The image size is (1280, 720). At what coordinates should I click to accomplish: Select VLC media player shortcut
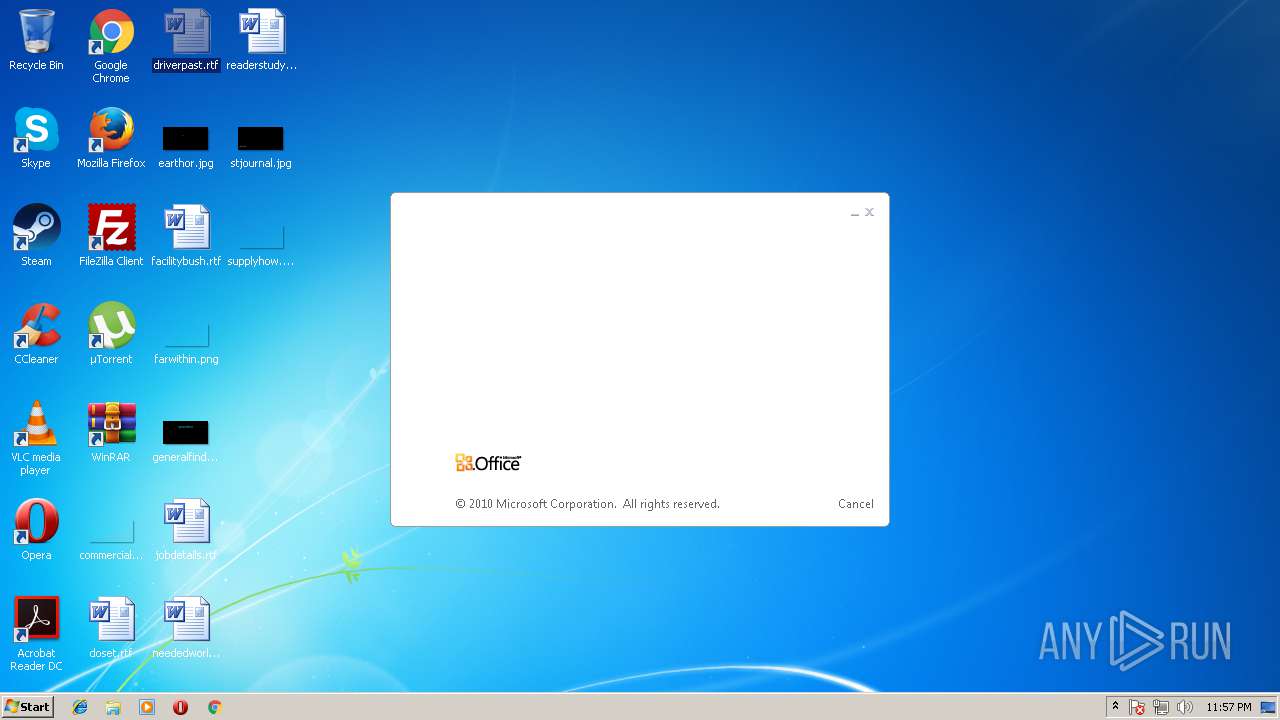tap(36, 438)
